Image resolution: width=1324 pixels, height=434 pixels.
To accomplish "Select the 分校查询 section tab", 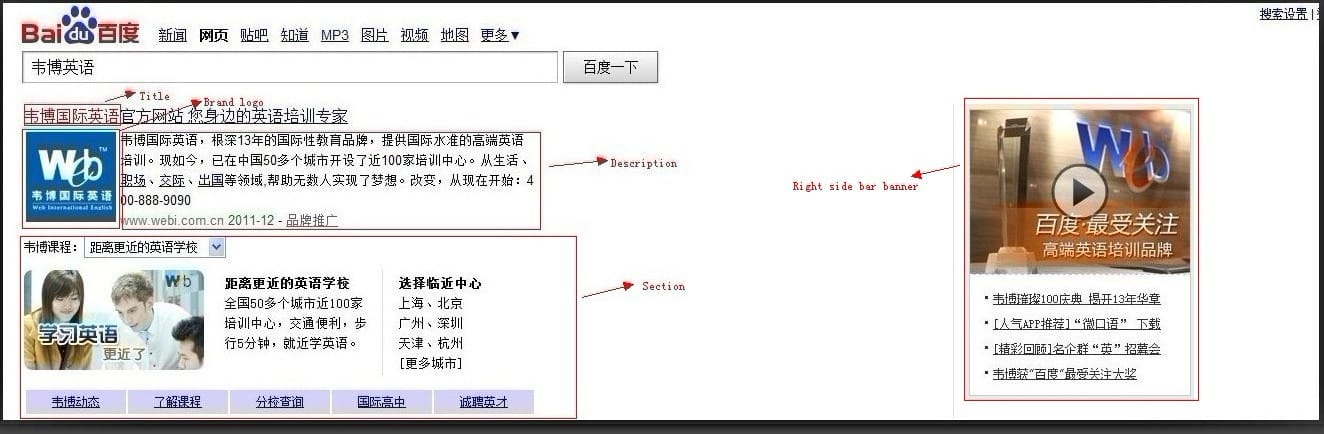I will click(x=280, y=402).
